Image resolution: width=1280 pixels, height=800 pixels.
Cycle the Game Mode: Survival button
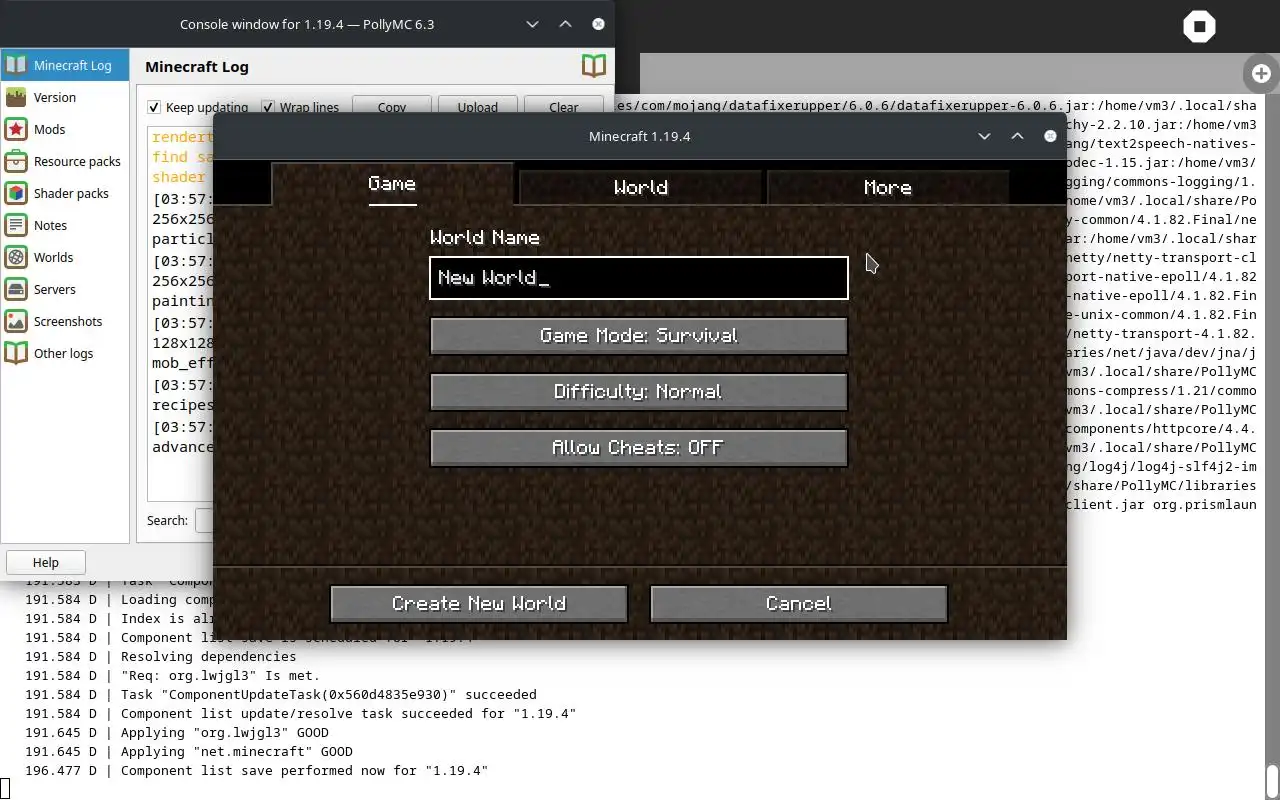639,336
